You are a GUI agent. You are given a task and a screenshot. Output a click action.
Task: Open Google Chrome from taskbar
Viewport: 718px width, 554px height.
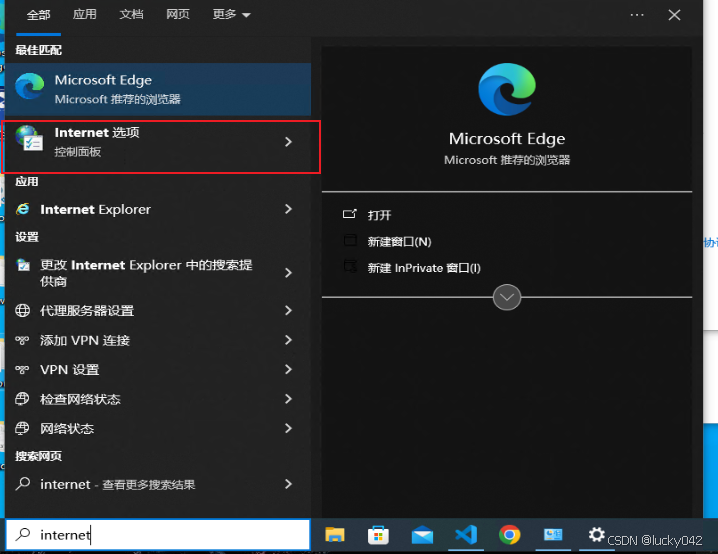(x=510, y=534)
